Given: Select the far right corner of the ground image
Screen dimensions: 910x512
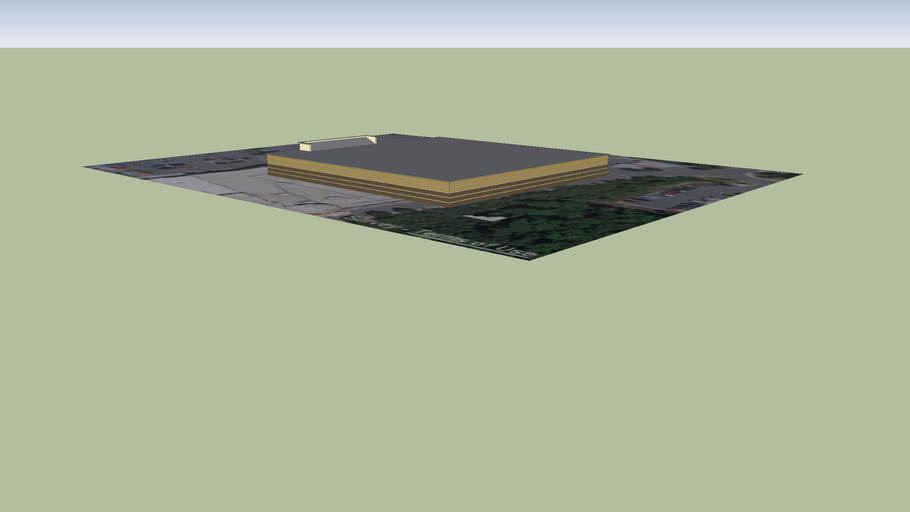Looking at the screenshot, I should pyautogui.click(x=800, y=175).
